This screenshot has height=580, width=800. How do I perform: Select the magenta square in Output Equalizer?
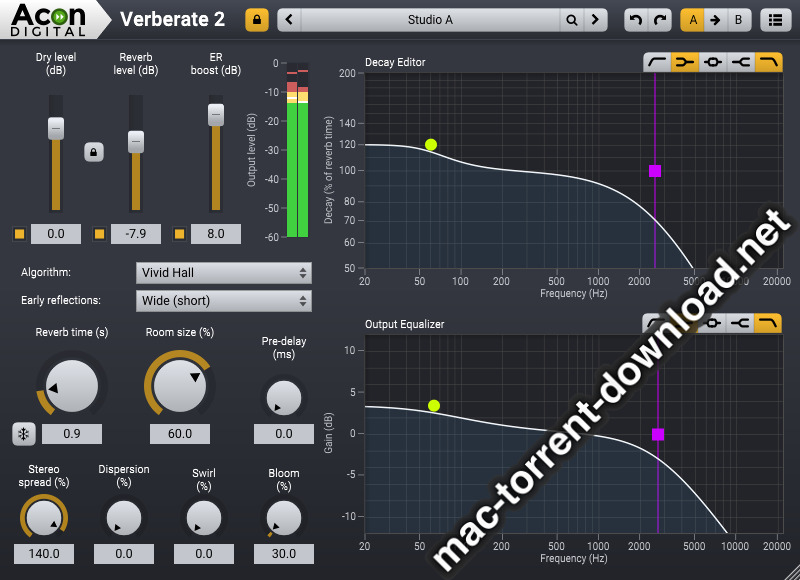658,434
